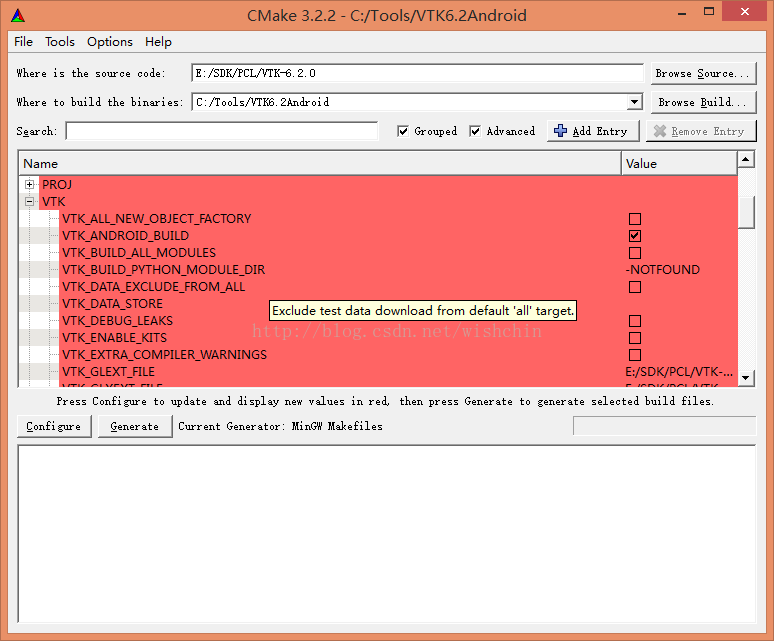Click the cache list scrollbar thumb
774x641 pixels.
pos(746,212)
